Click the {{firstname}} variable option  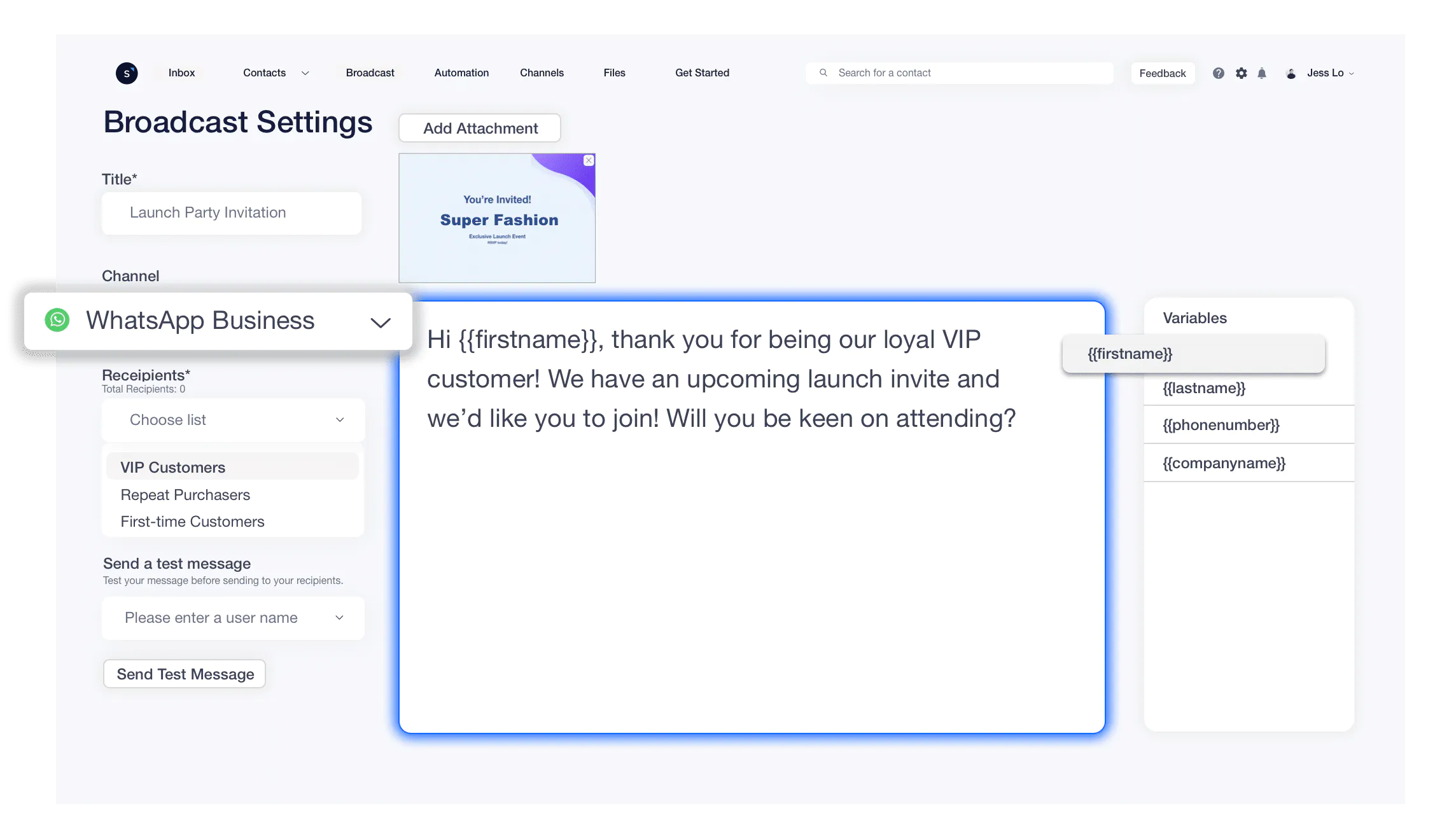coord(1193,353)
